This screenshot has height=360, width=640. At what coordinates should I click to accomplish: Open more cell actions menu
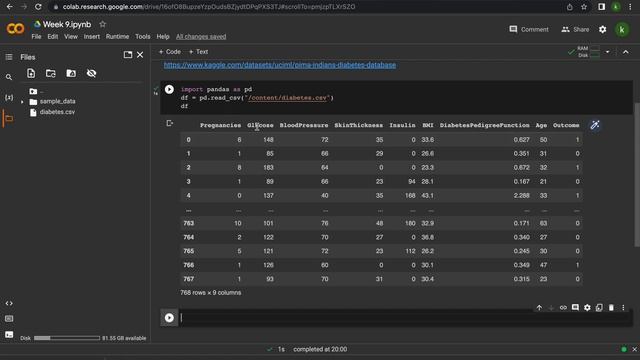[623, 308]
